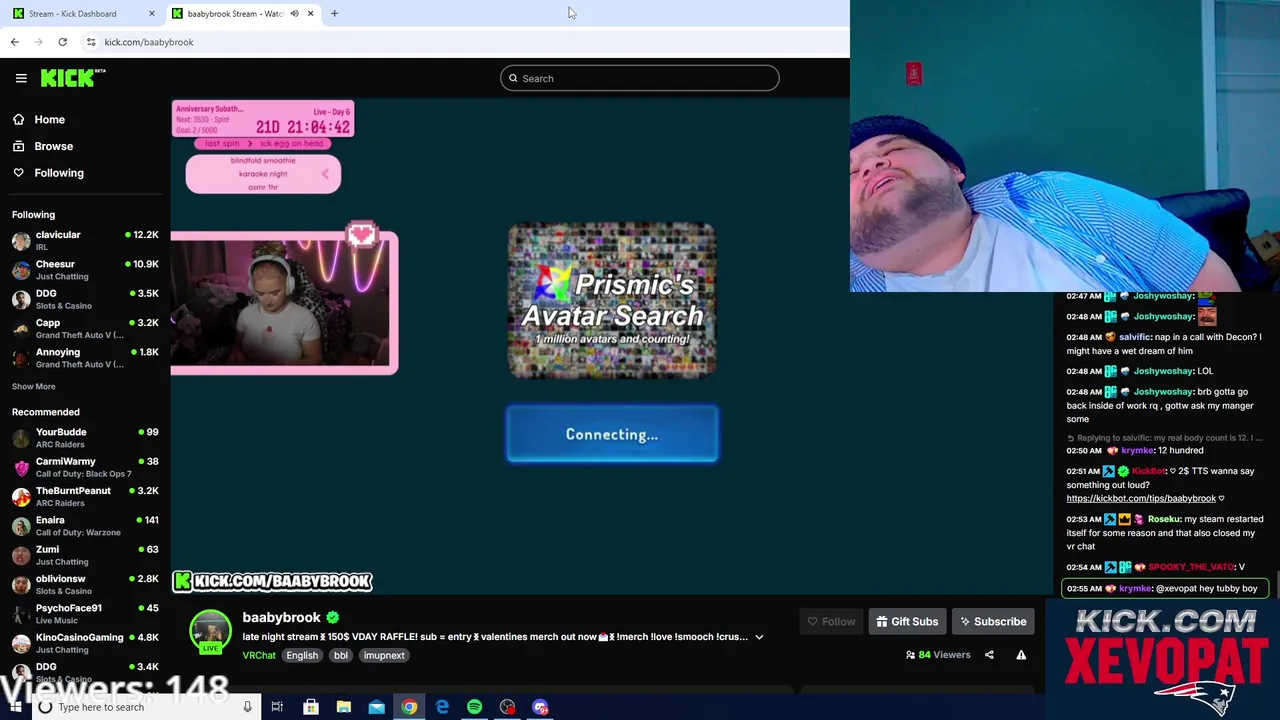
Task: Open CarmiWarmy recommended channel
Action: click(x=85, y=467)
